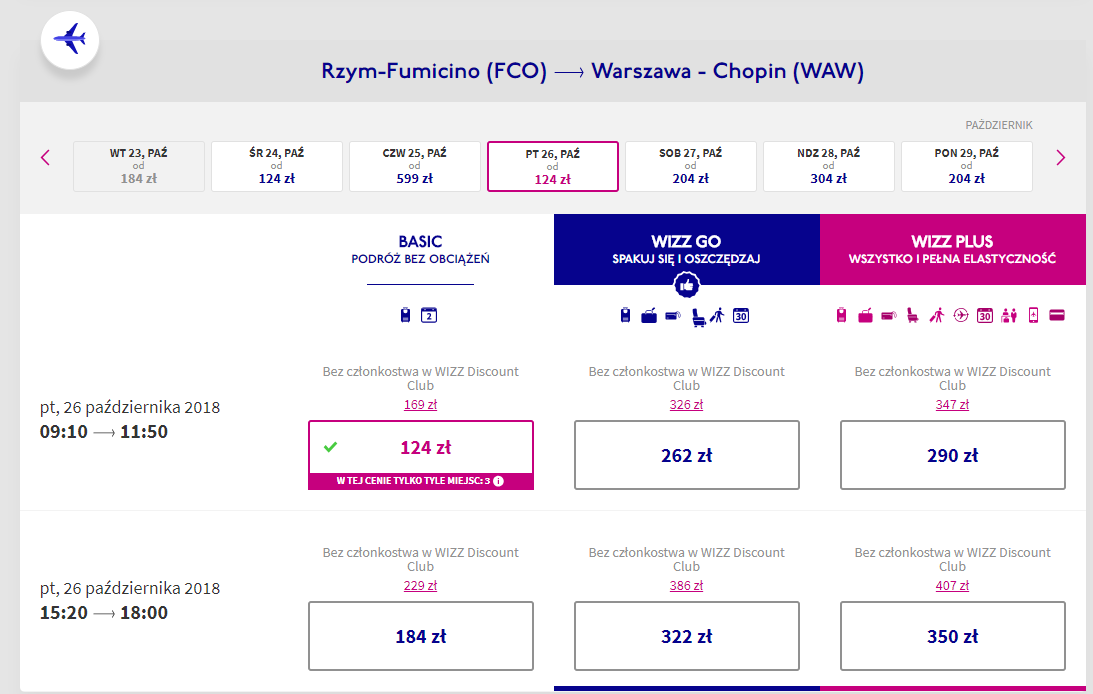Click WIZZ PLUS credit card refund icon
The image size is (1093, 694).
[1057, 316]
